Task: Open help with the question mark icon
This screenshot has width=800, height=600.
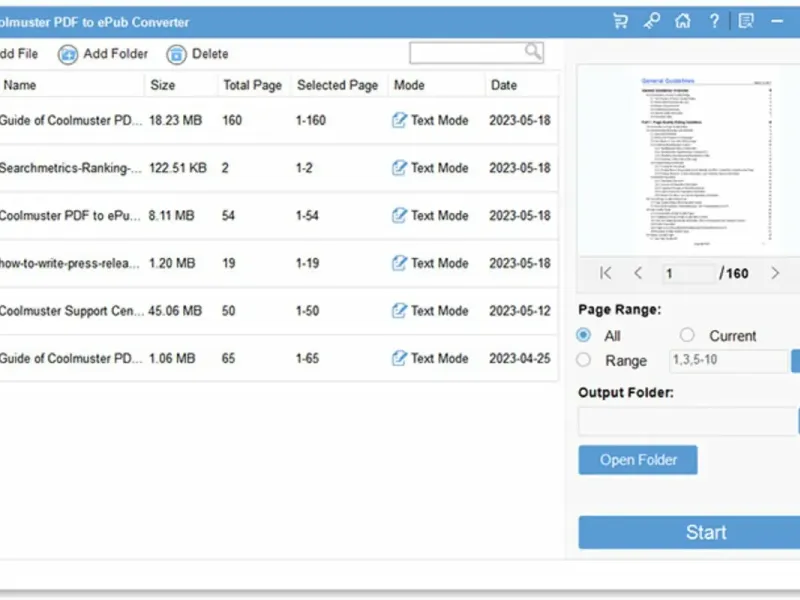Action: click(x=714, y=21)
